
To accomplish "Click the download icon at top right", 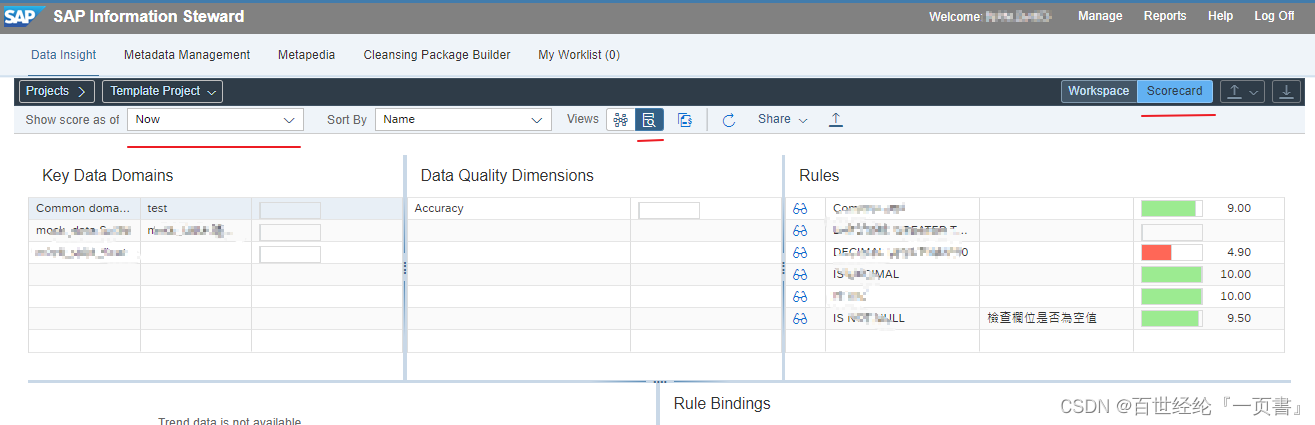I will [1286, 91].
